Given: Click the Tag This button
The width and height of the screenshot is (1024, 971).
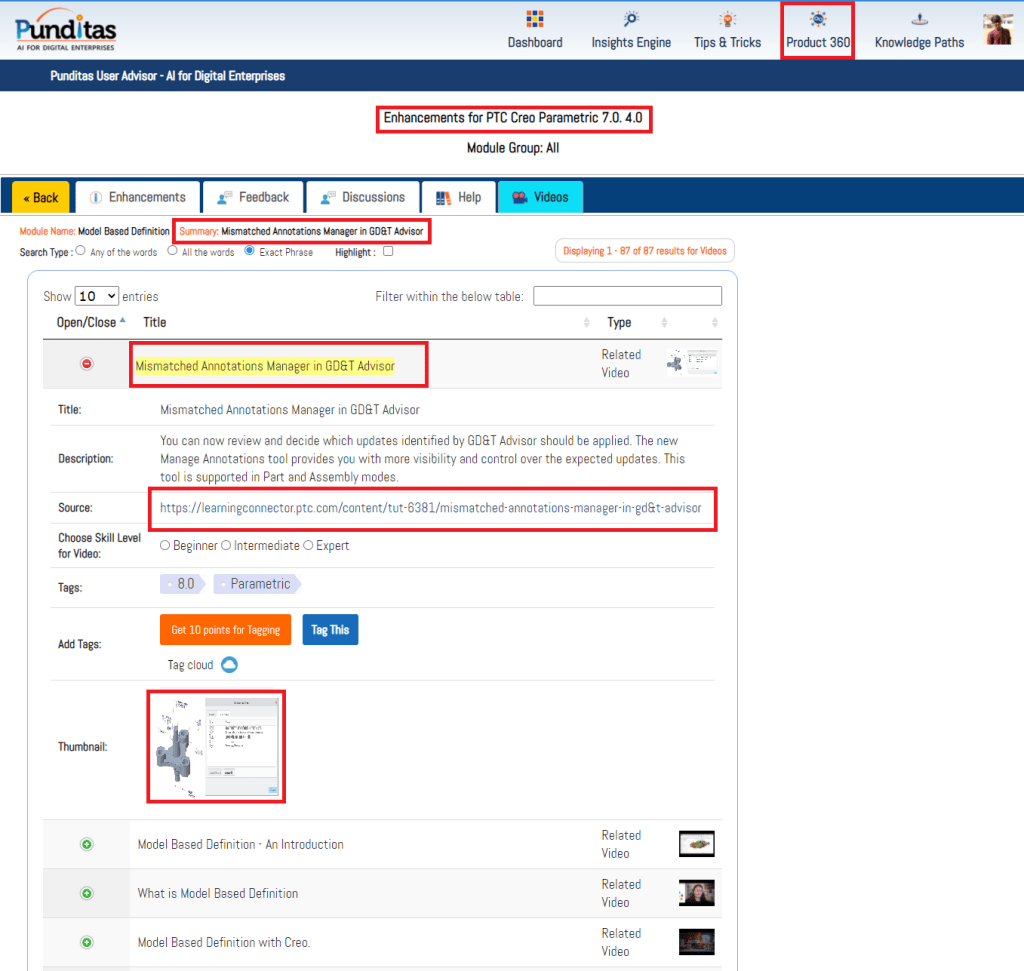Looking at the screenshot, I should pos(330,630).
